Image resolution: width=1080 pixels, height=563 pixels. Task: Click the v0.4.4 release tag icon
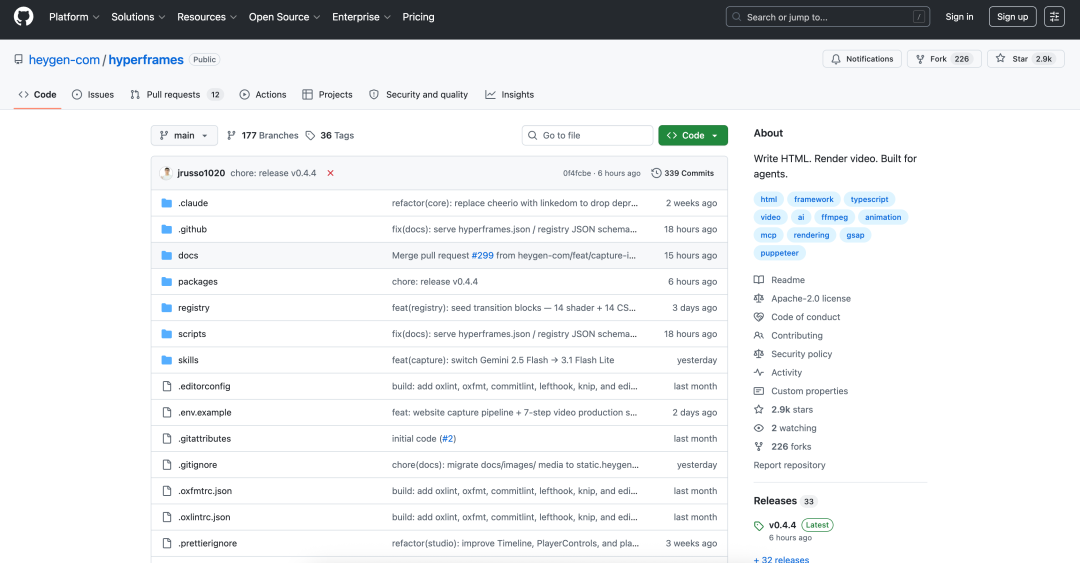click(x=759, y=525)
